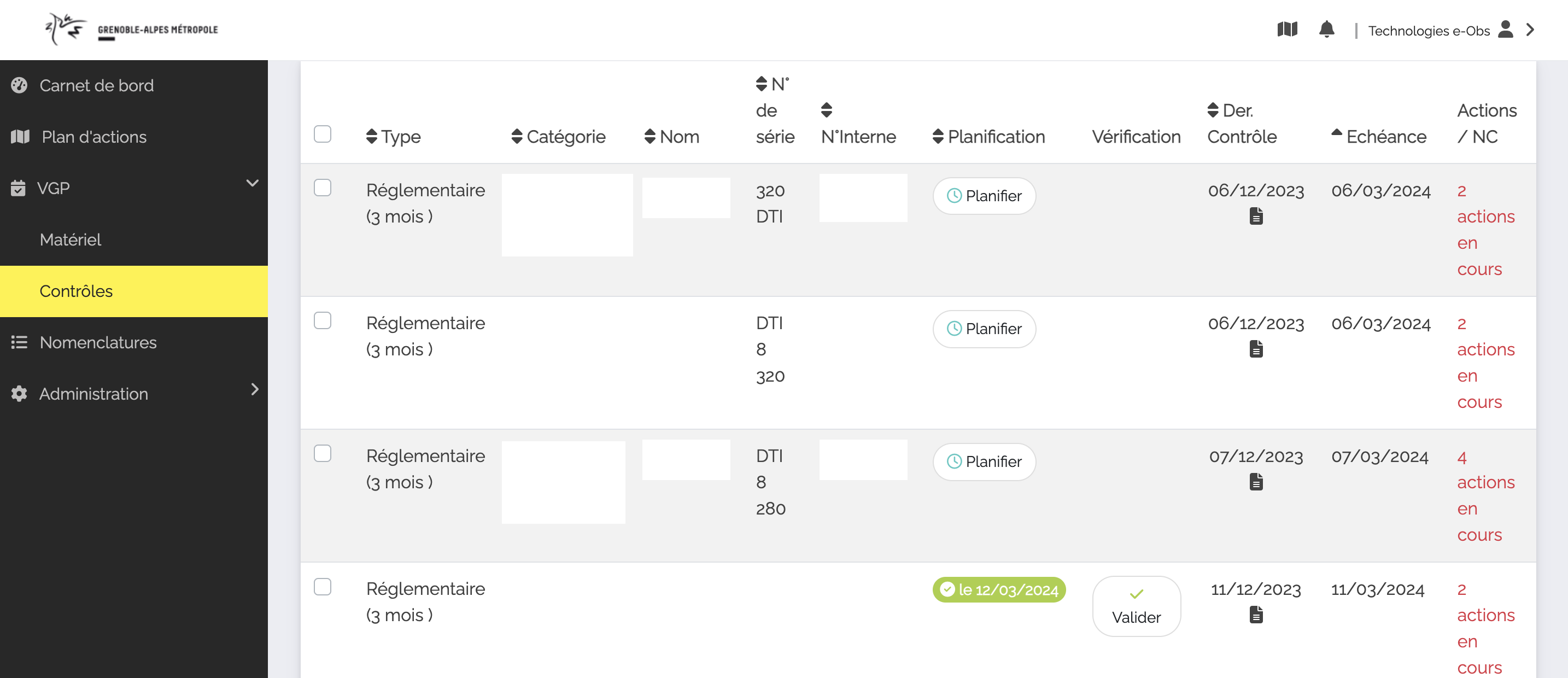
Task: Open Carnet de bord section
Action: tap(96, 85)
